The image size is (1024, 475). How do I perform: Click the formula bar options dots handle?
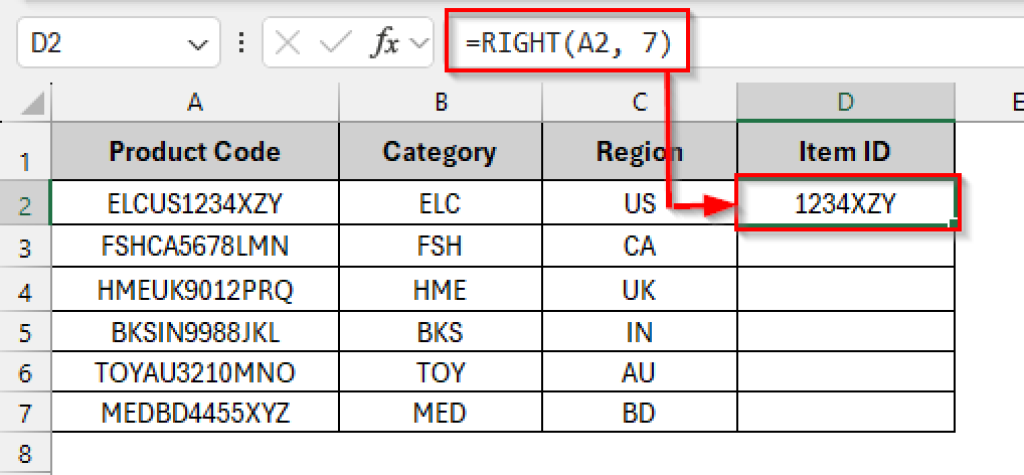tap(240, 45)
